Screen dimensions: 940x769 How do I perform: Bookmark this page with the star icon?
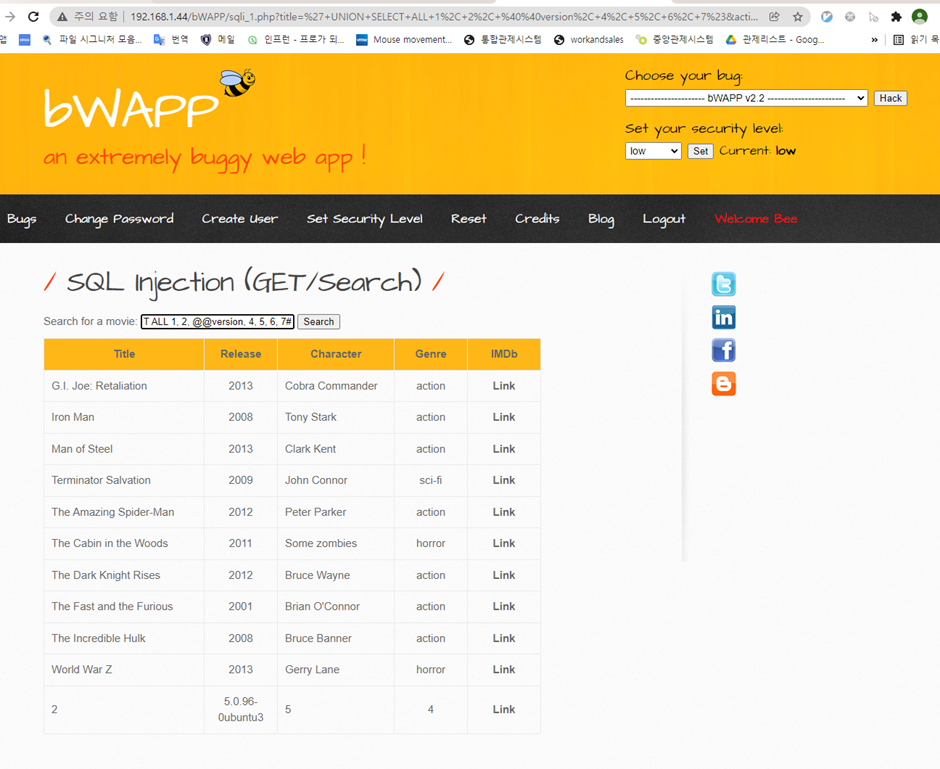pyautogui.click(x=797, y=17)
